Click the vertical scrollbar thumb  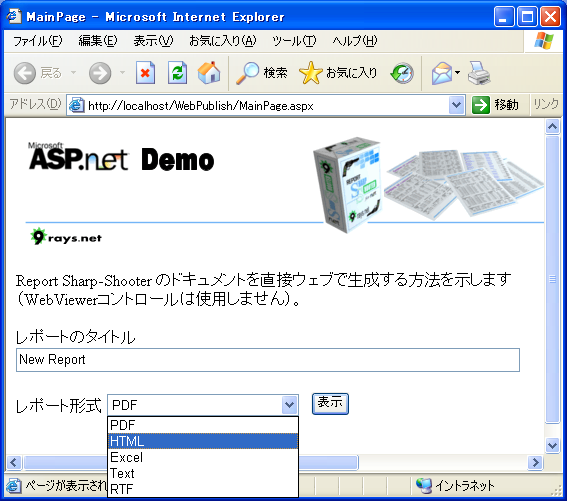tap(552, 279)
